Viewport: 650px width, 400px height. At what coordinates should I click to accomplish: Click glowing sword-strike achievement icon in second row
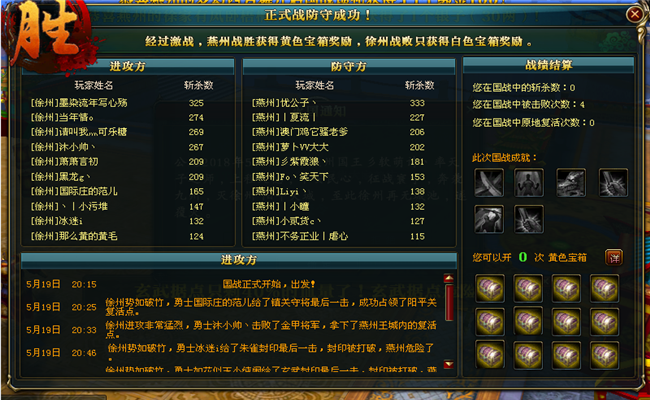point(529,219)
